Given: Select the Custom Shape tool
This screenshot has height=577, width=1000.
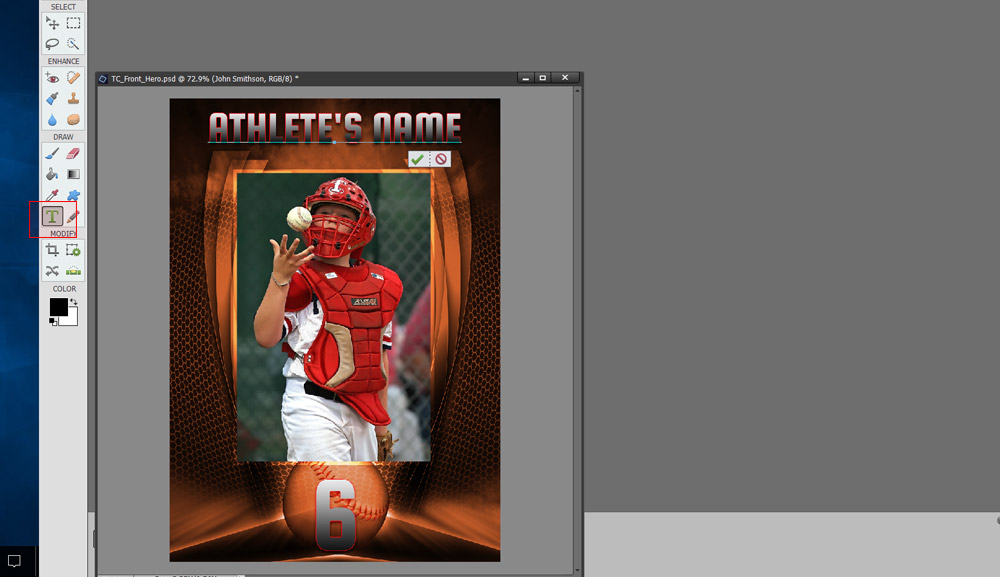Looking at the screenshot, I should (73, 195).
